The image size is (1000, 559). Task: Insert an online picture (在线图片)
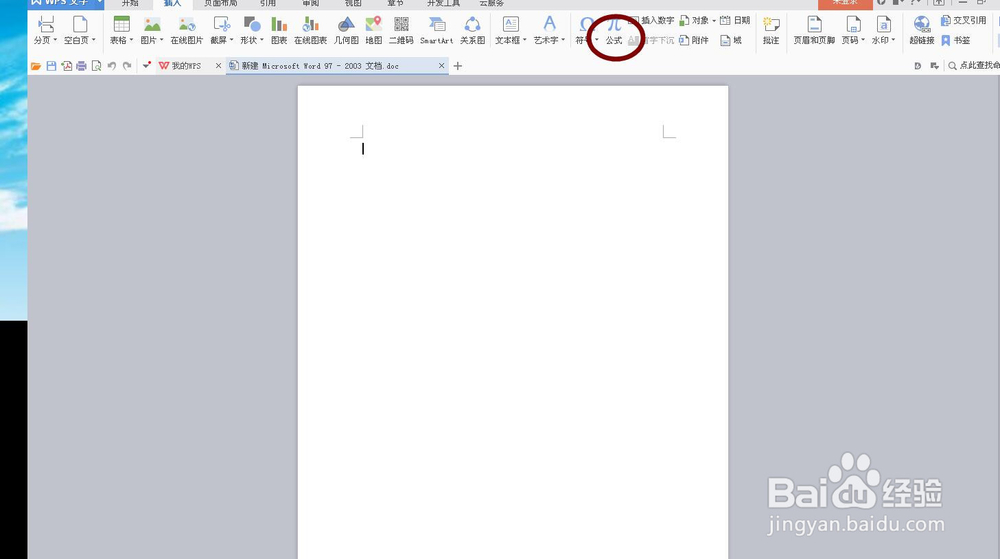click(x=186, y=31)
